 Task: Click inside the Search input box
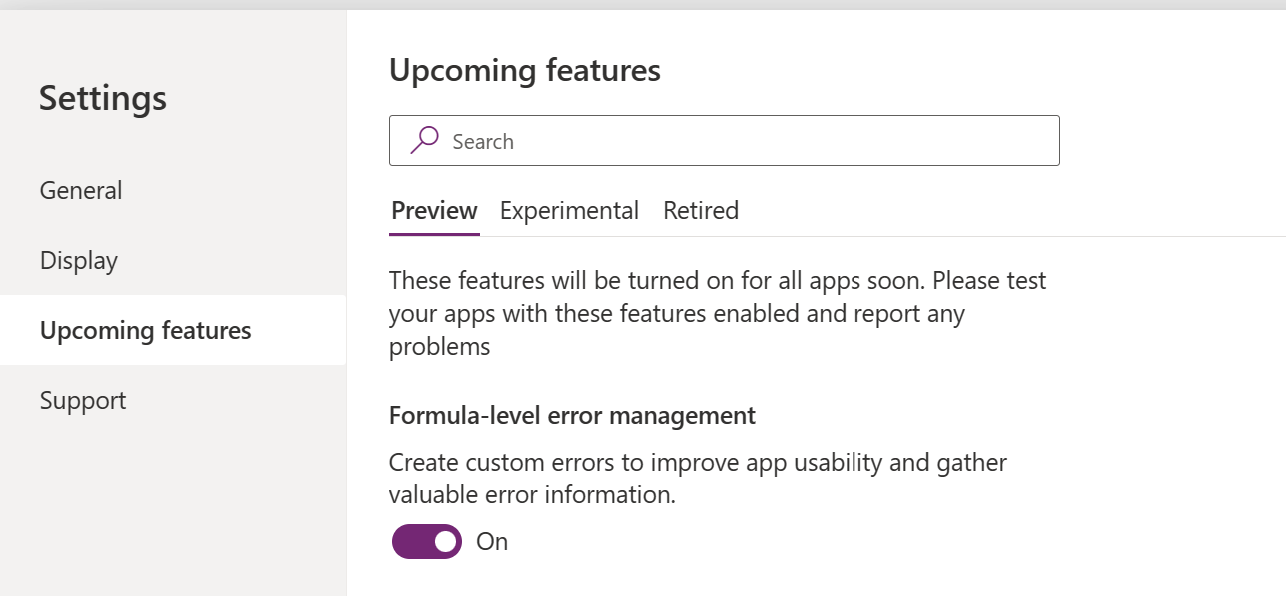click(700, 140)
